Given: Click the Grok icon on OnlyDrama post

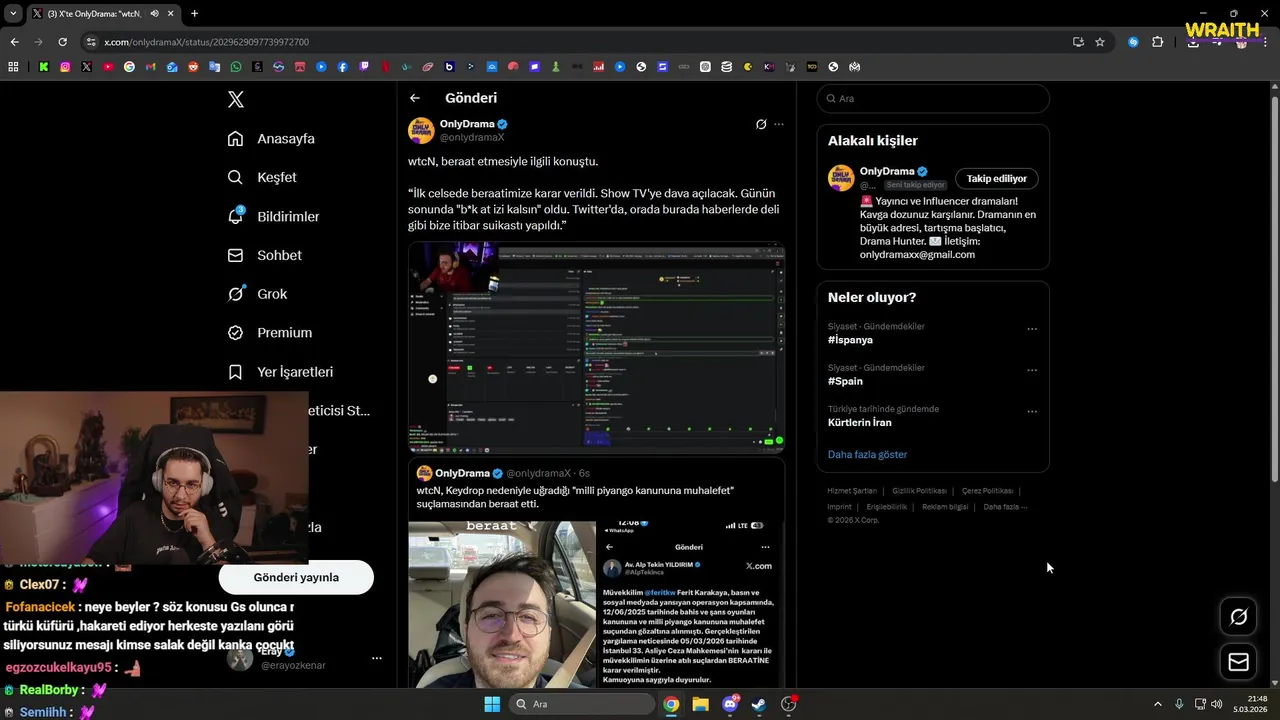Looking at the screenshot, I should point(761,124).
